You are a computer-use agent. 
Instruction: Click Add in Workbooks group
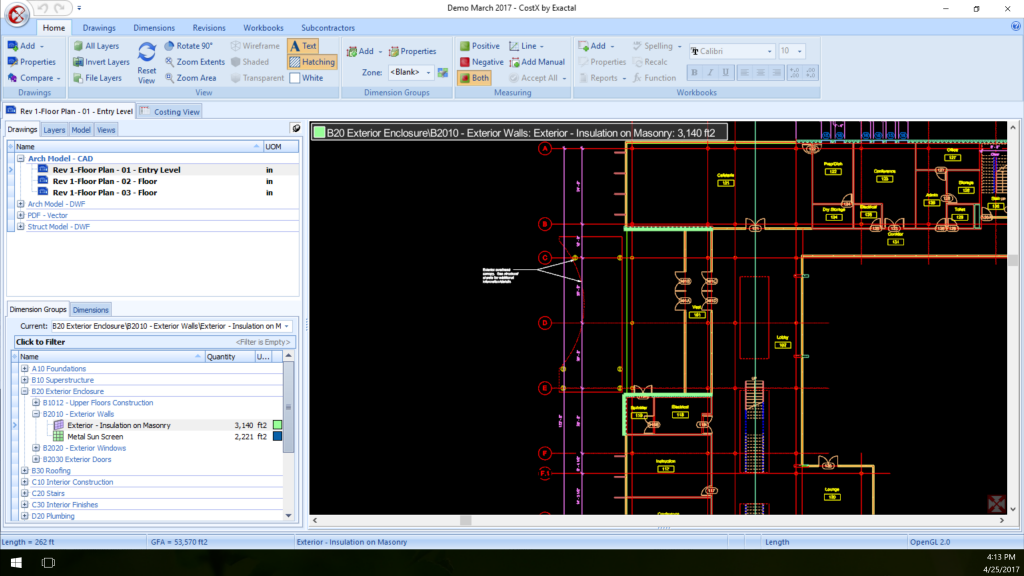[596, 46]
